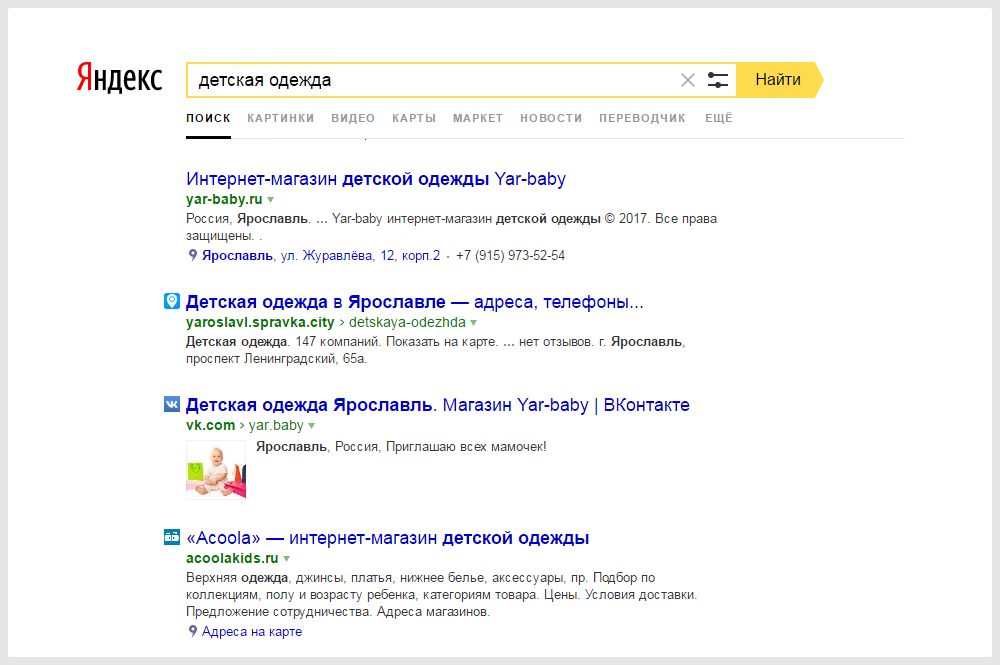Open the Адреса на карте link
The image size is (1000, 665).
[x=252, y=632]
